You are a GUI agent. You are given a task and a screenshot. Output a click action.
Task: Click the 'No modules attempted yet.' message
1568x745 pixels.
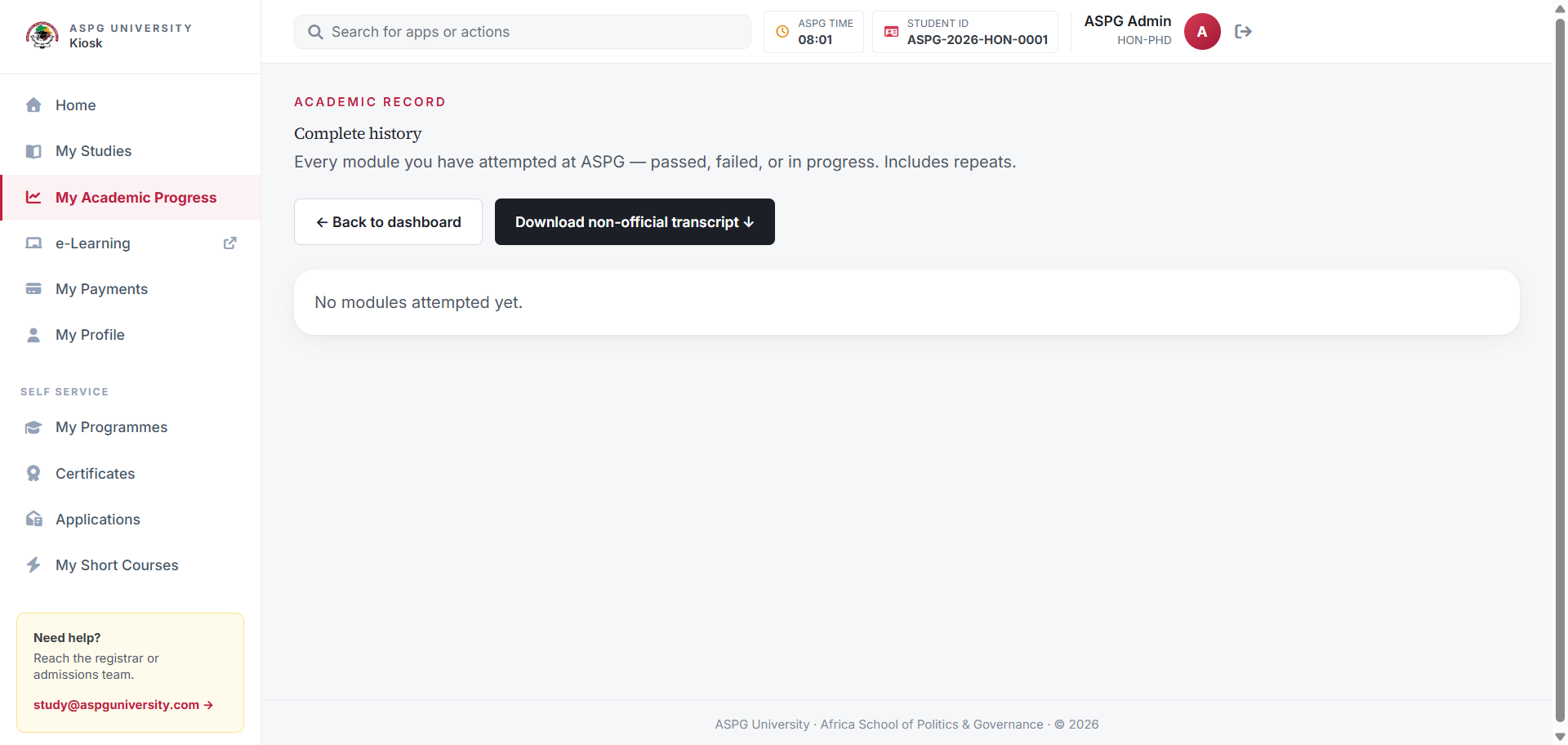click(x=418, y=302)
